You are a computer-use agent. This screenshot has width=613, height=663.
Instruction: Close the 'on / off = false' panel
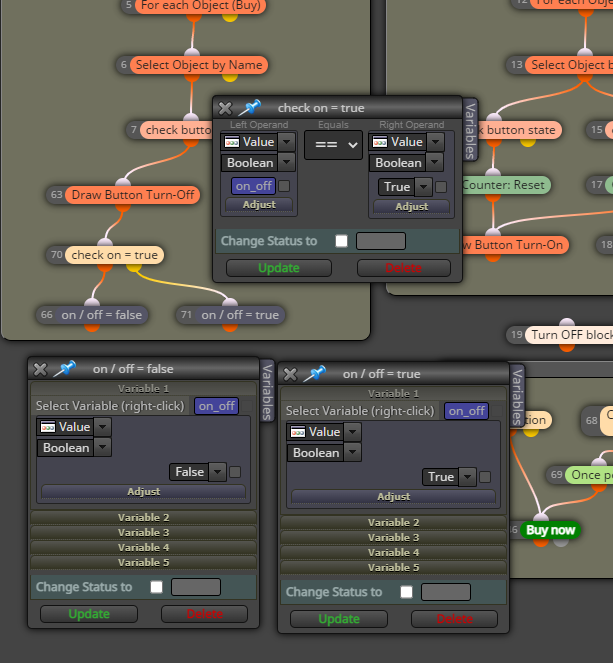(x=40, y=369)
